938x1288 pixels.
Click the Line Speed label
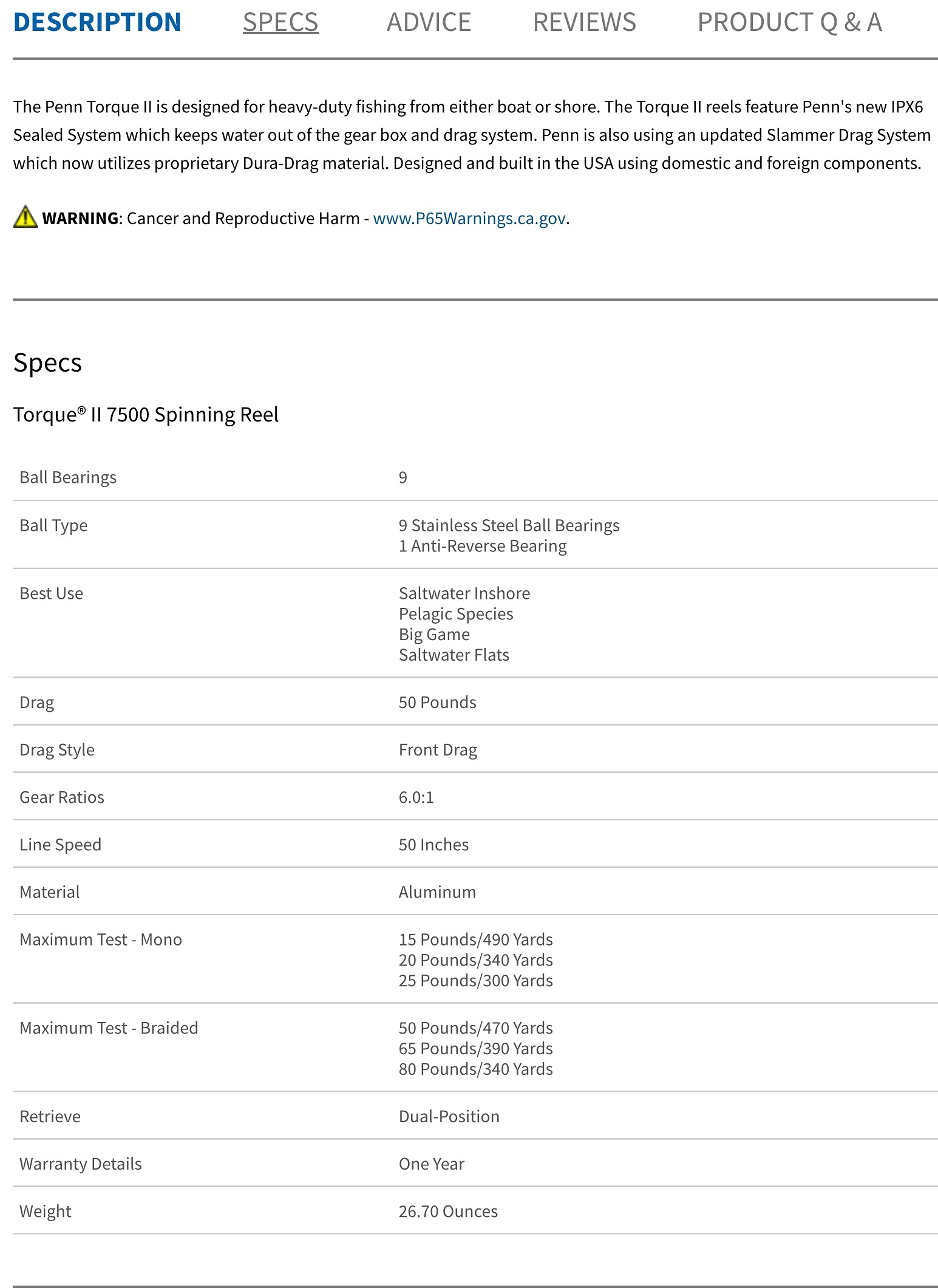[60, 845]
